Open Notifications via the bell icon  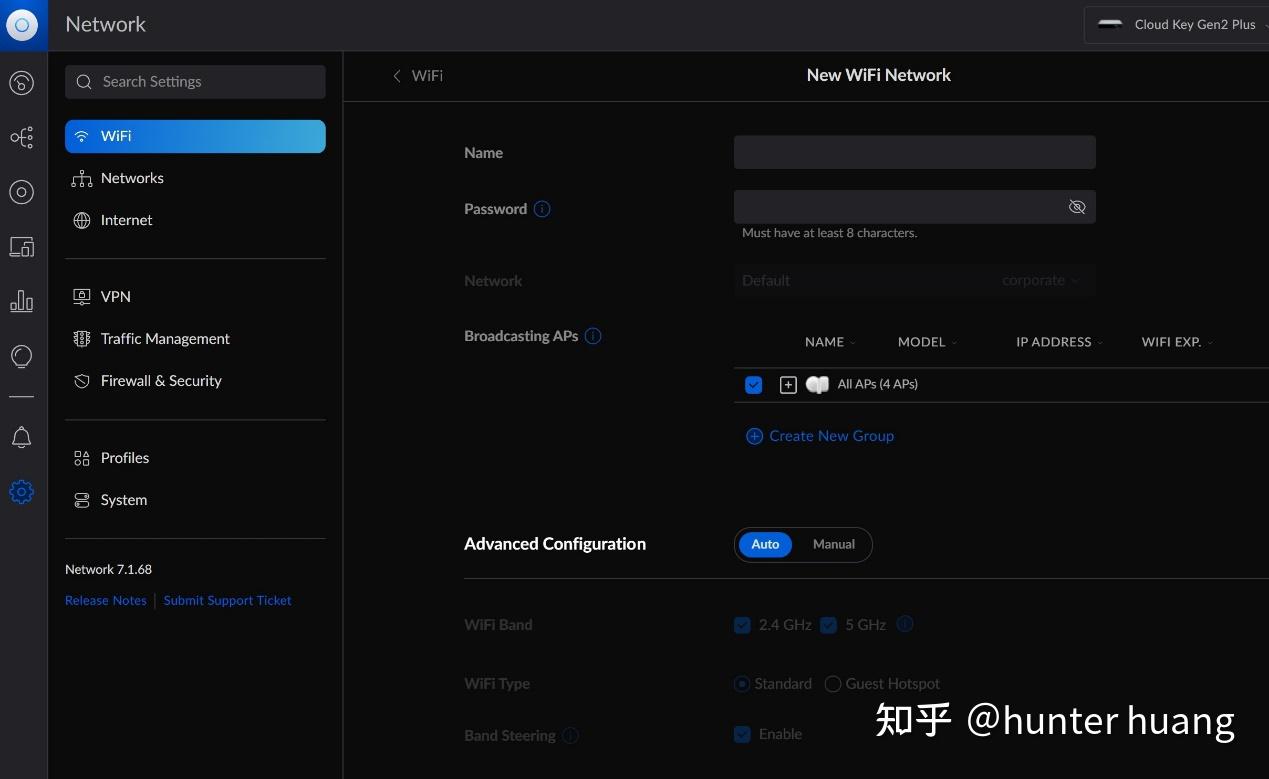point(22,437)
